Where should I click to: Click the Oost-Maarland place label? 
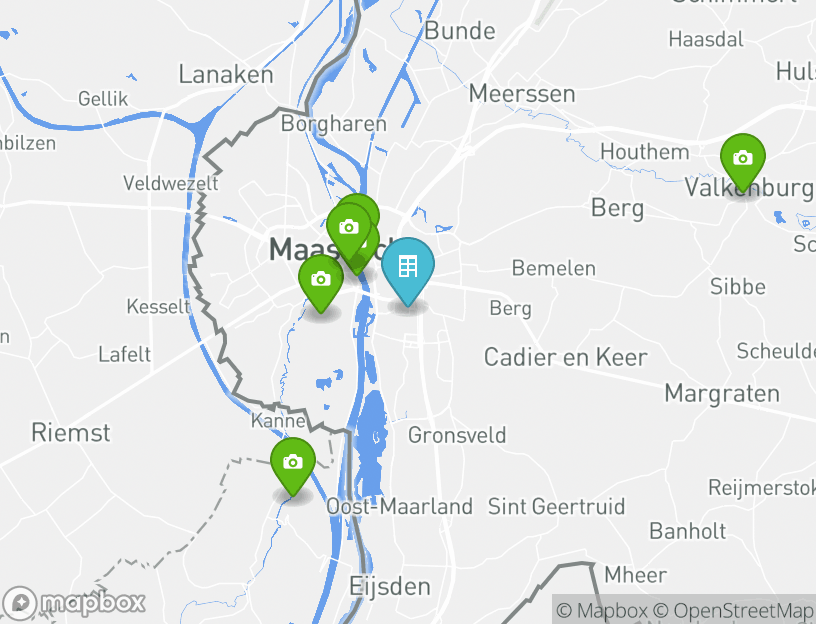400,507
